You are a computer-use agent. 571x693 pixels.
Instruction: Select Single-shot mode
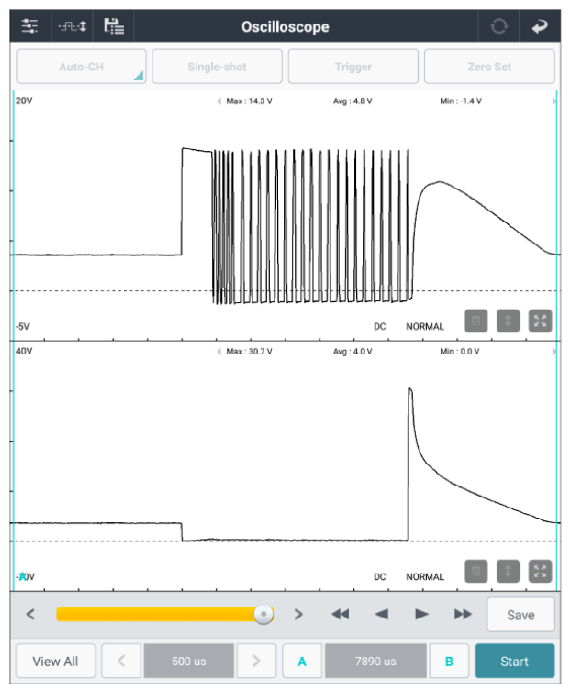coord(217,66)
